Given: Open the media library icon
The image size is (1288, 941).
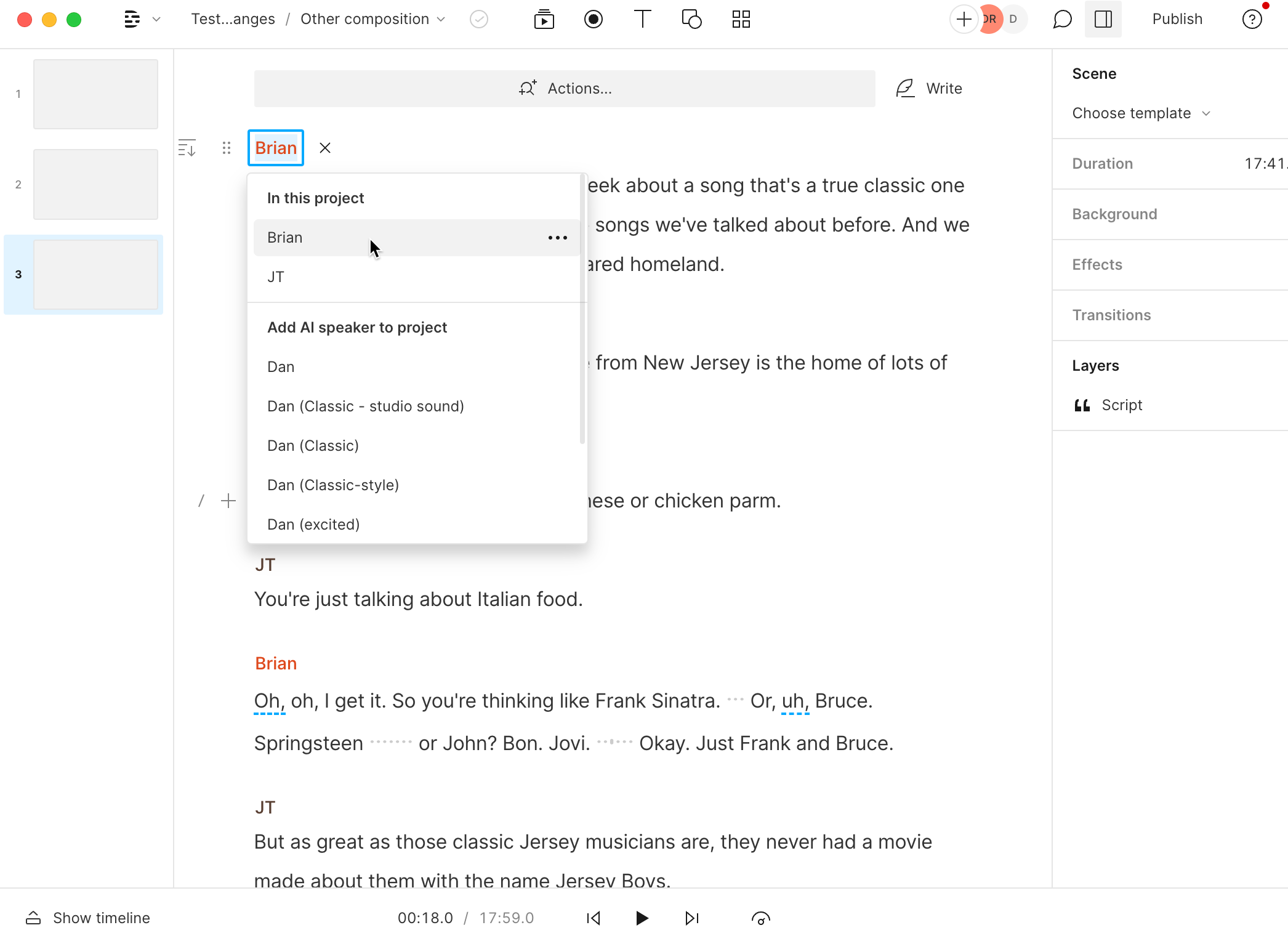Looking at the screenshot, I should pos(544,19).
